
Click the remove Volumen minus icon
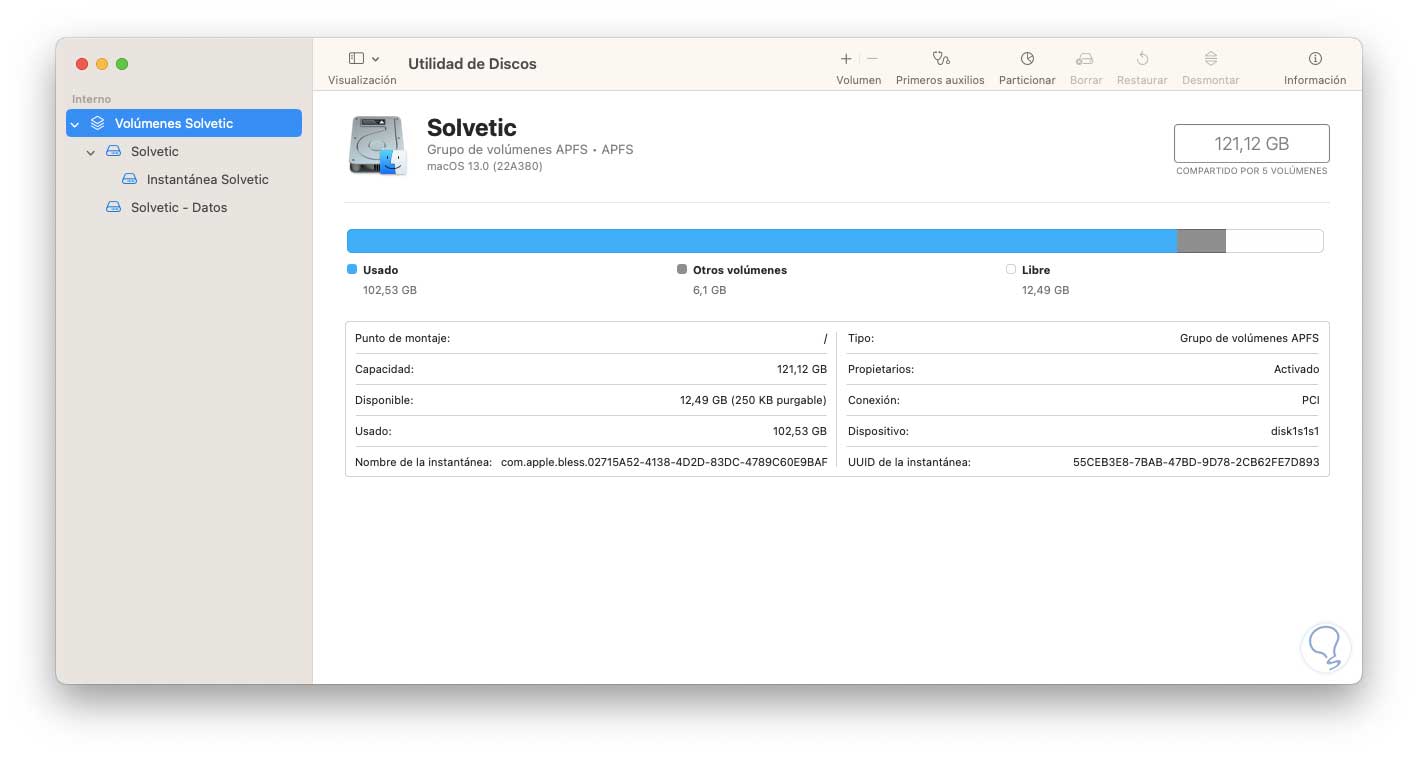click(x=872, y=59)
